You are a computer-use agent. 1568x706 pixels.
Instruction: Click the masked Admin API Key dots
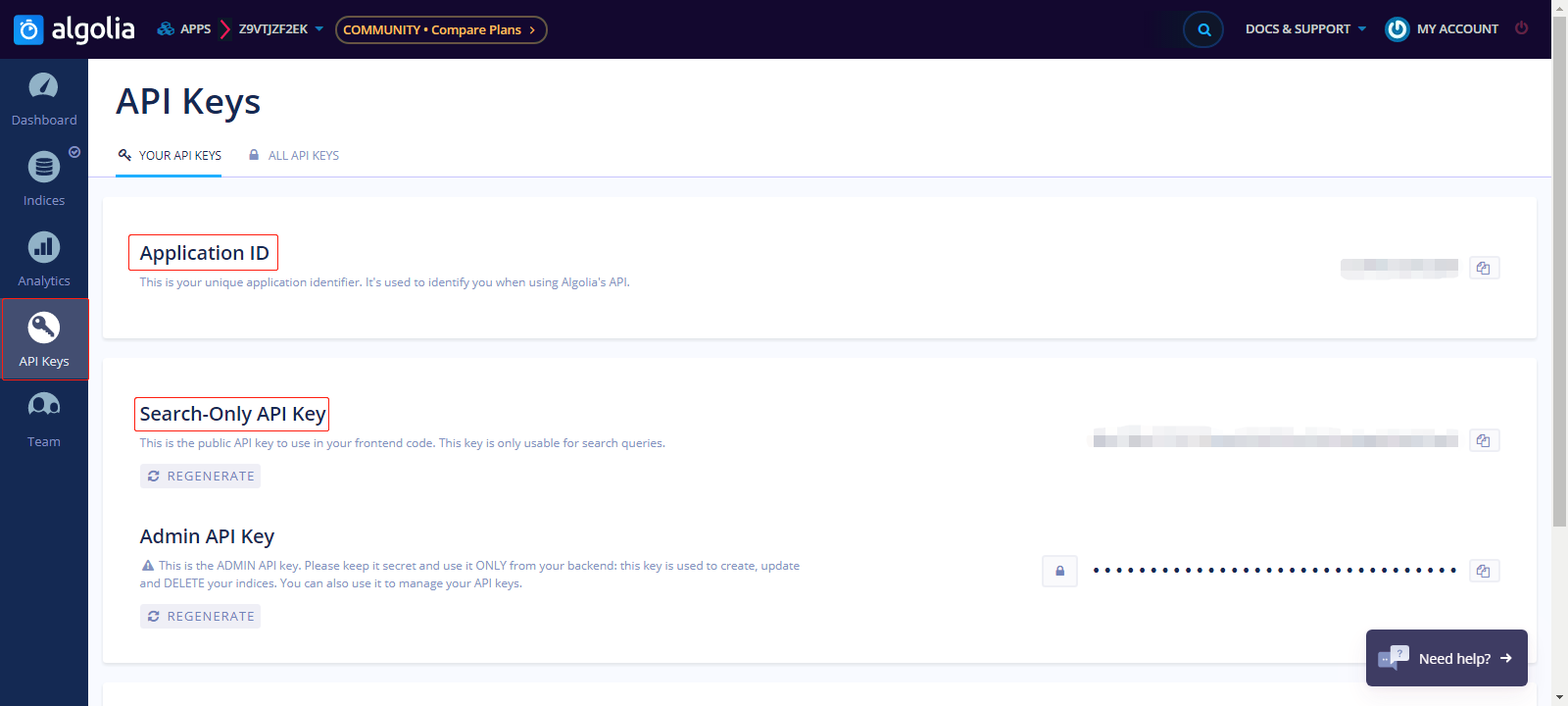point(1274,570)
